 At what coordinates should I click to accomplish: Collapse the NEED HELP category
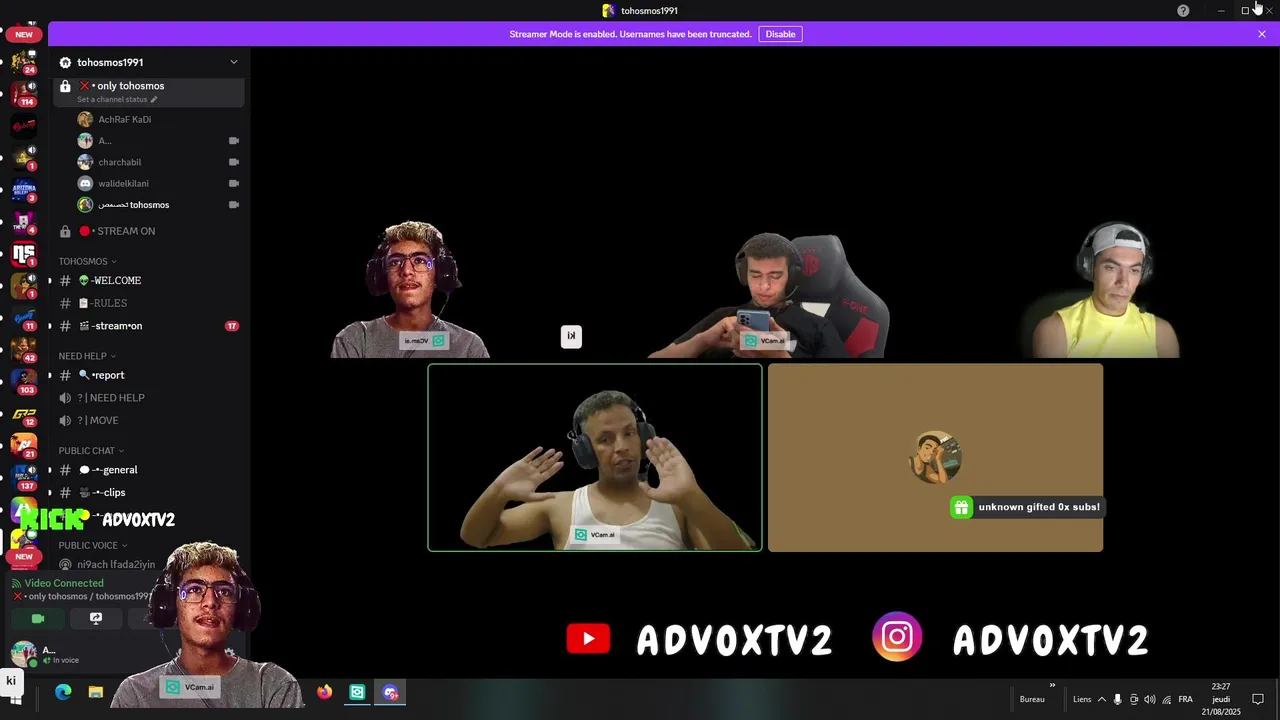click(x=87, y=356)
